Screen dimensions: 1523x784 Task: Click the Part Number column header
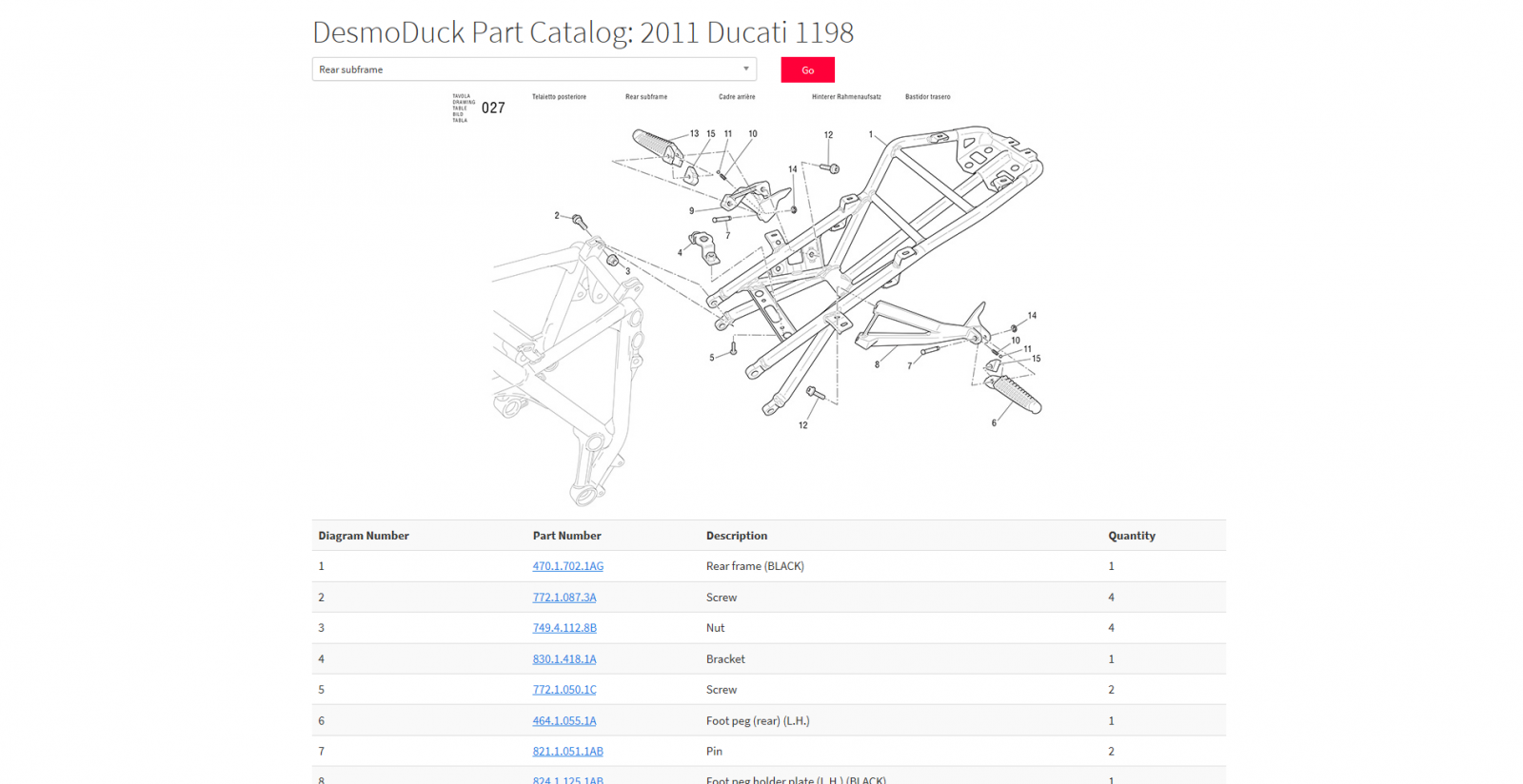tap(566, 536)
